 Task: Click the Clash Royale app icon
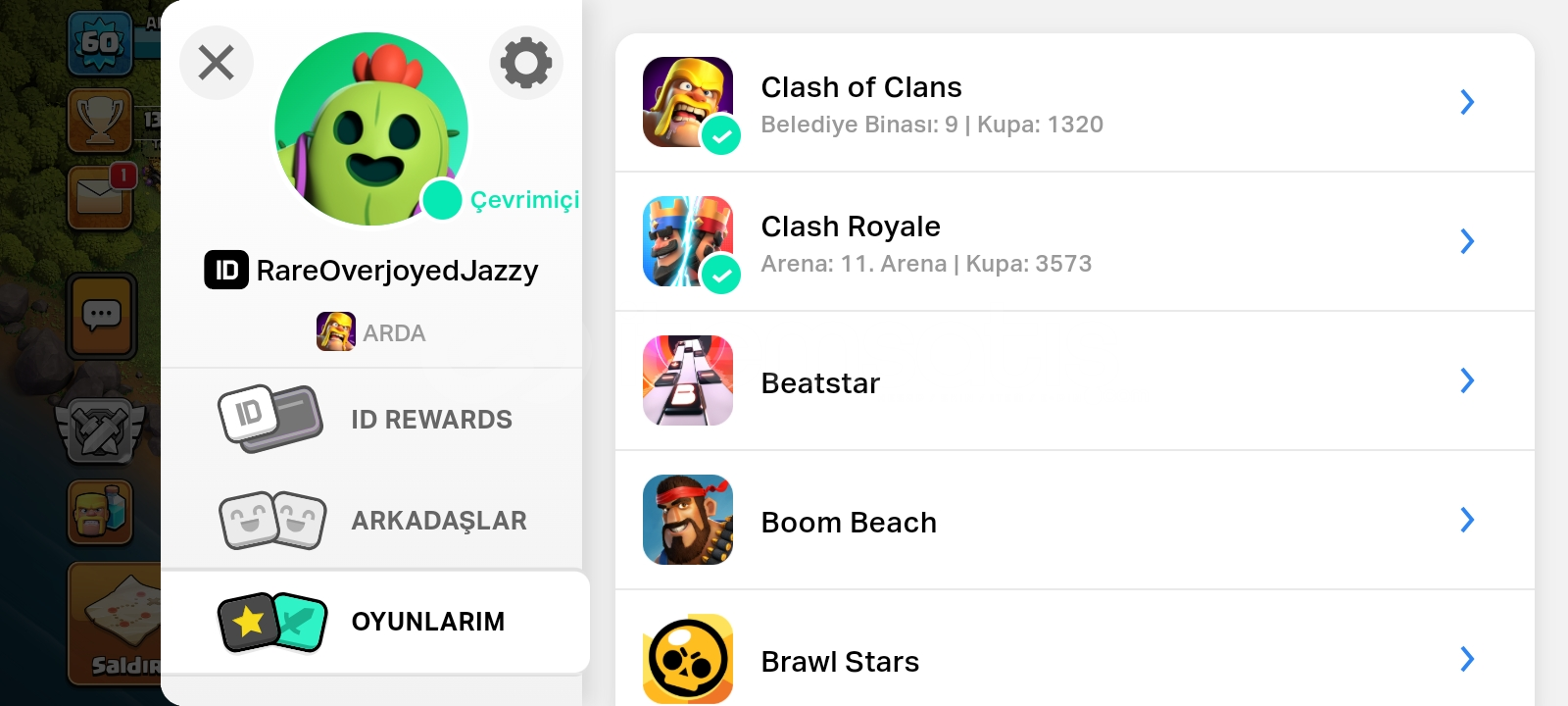[688, 241]
